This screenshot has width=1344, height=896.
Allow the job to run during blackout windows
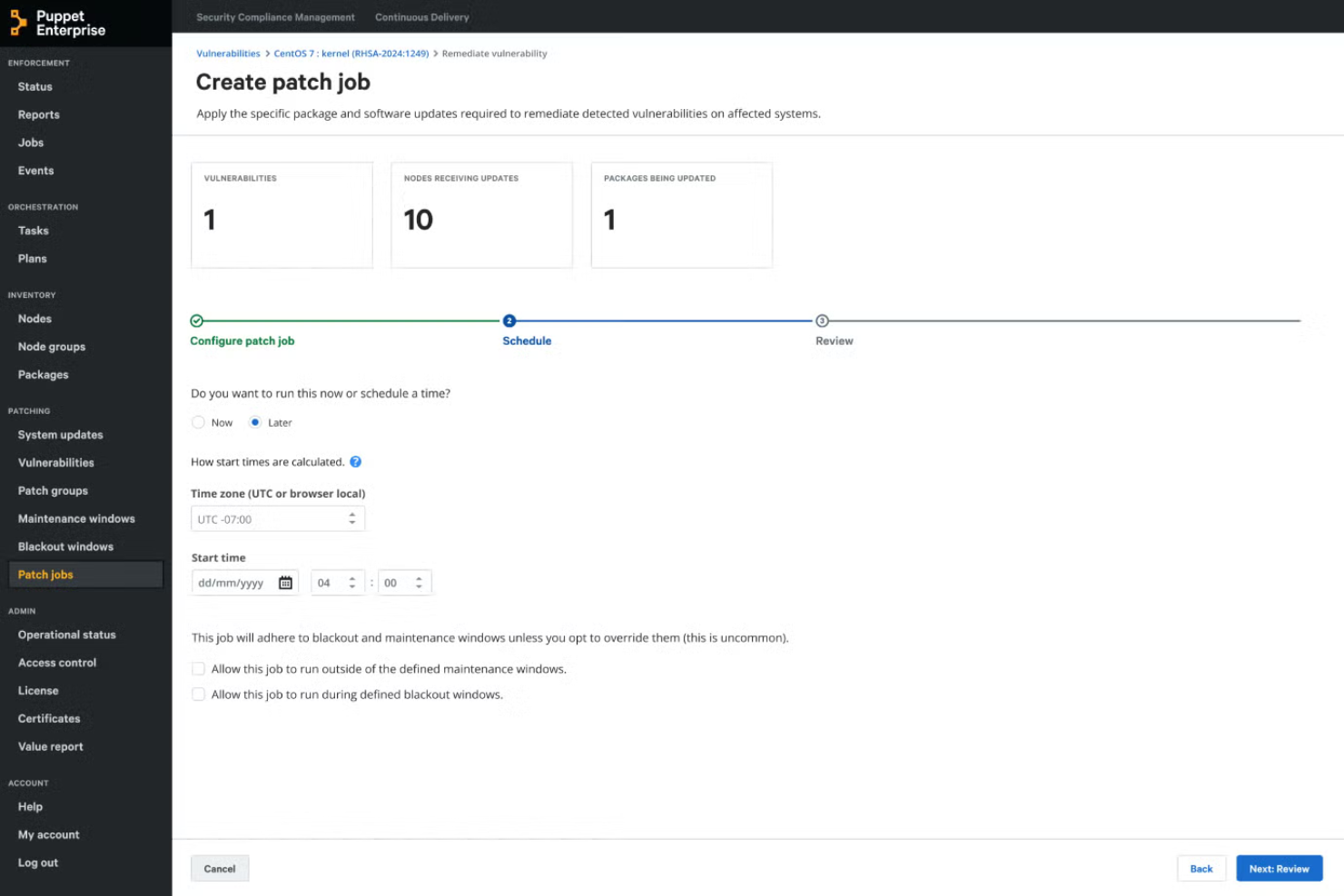[198, 694]
